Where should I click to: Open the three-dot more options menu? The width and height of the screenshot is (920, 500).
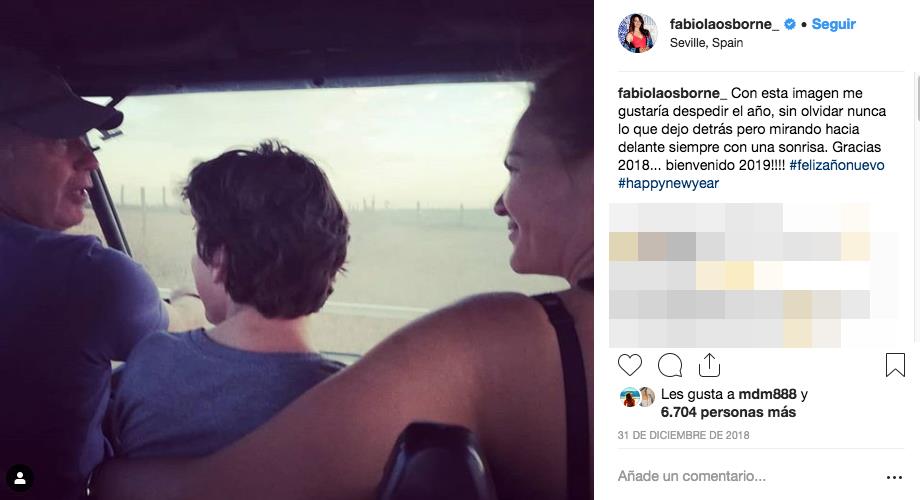[x=894, y=477]
